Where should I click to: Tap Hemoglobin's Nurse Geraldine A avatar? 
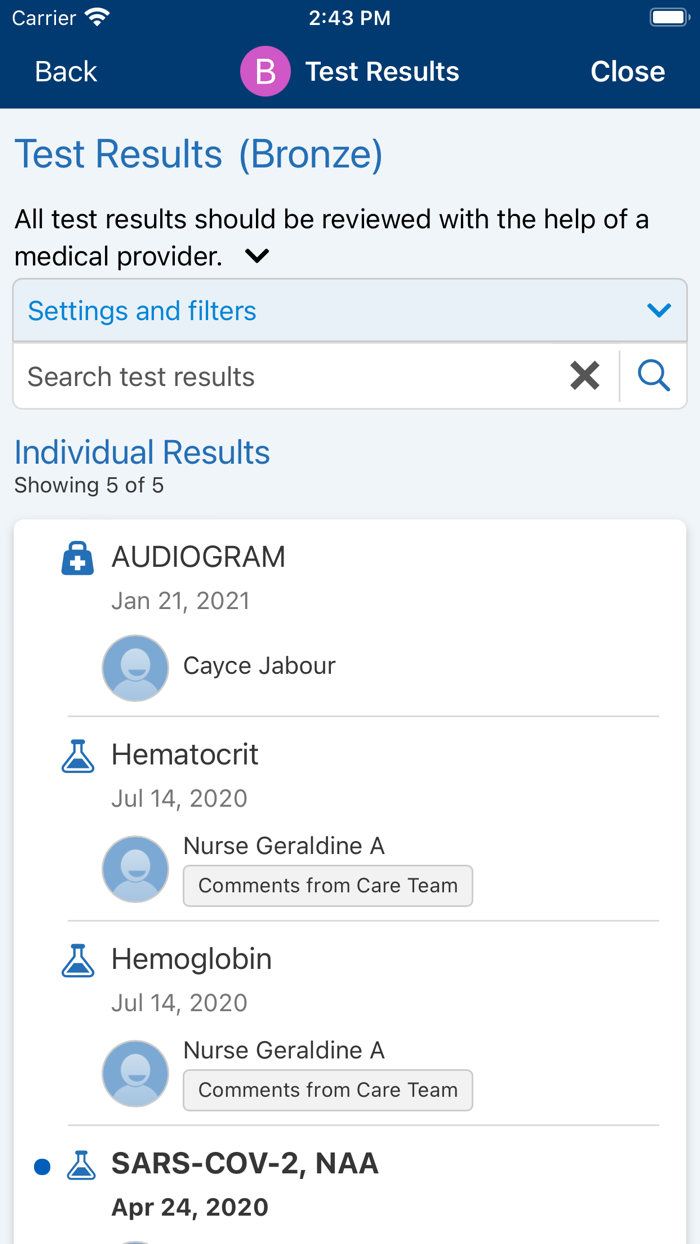(x=135, y=1073)
